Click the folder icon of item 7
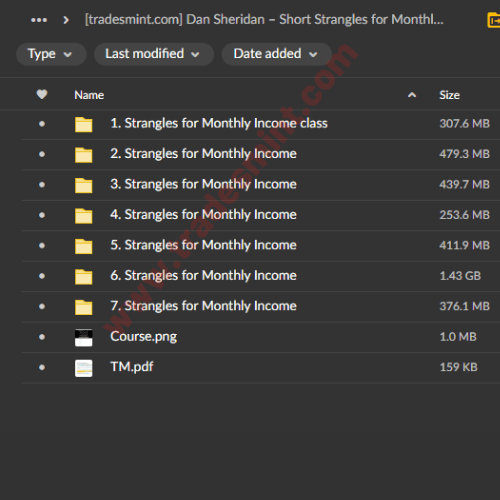 pyautogui.click(x=84, y=307)
